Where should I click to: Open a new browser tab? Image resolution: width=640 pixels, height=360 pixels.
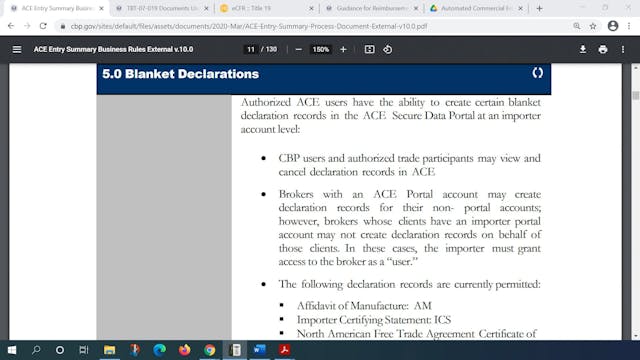pyautogui.click(x=540, y=8)
